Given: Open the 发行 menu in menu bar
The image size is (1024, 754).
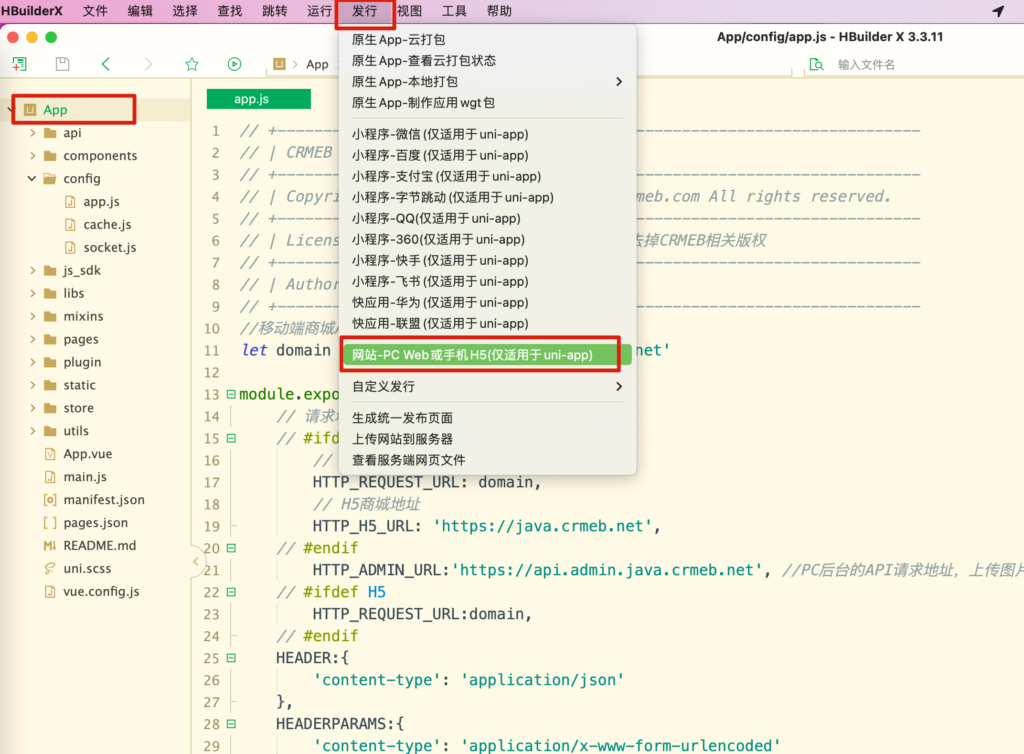Looking at the screenshot, I should [x=364, y=11].
